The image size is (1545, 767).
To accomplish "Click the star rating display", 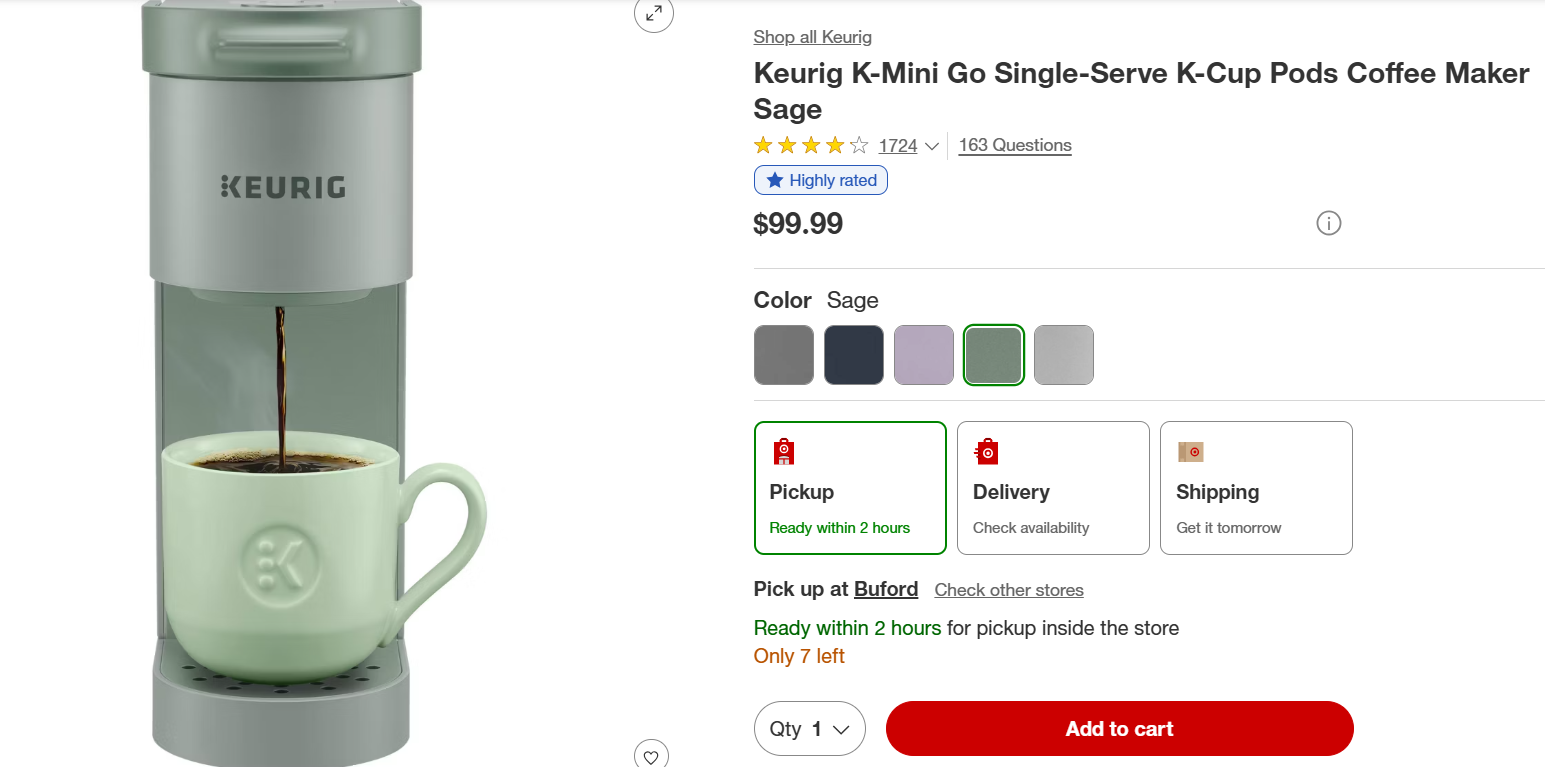I will pos(811,146).
